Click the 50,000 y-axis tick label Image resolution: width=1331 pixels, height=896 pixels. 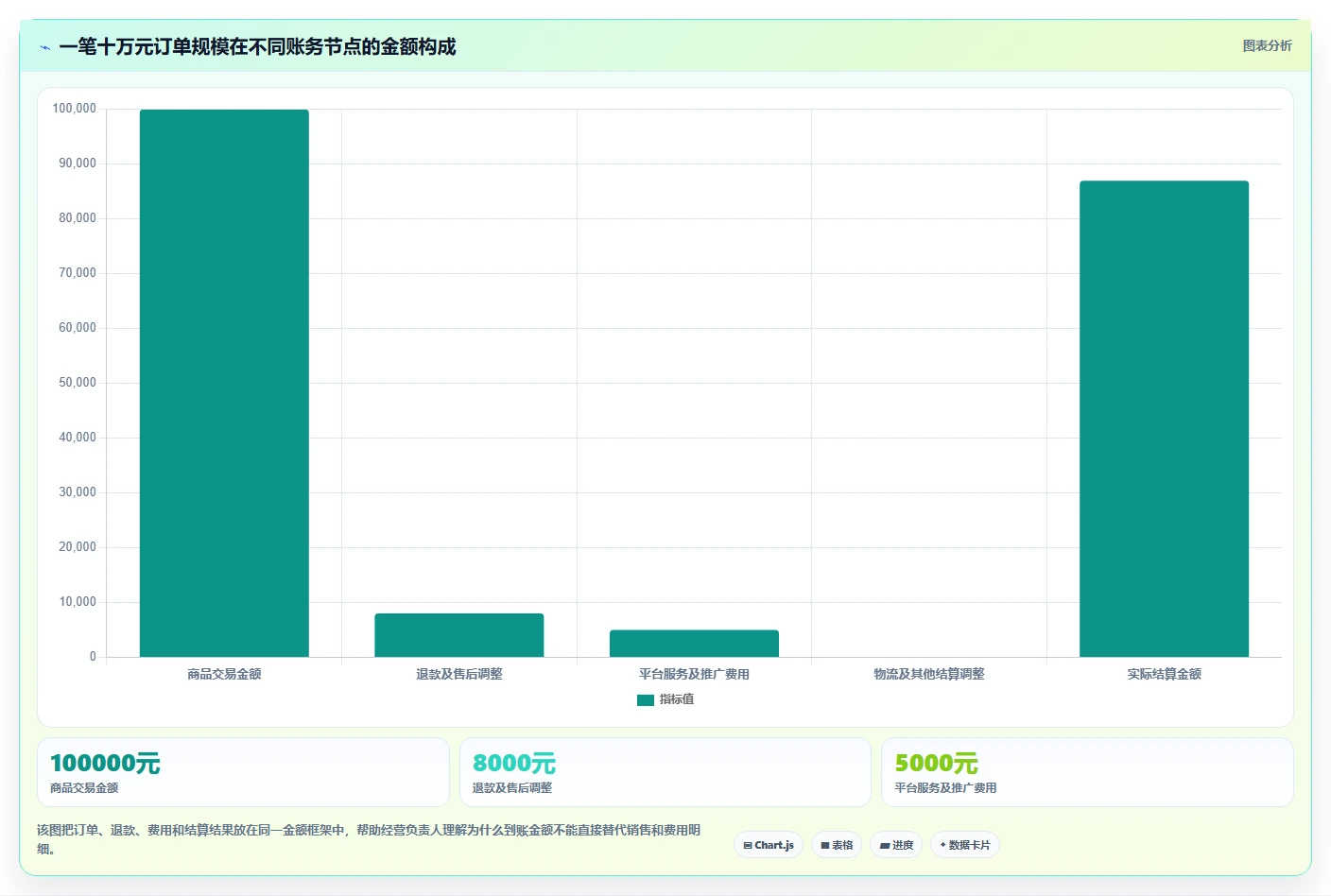[78, 383]
